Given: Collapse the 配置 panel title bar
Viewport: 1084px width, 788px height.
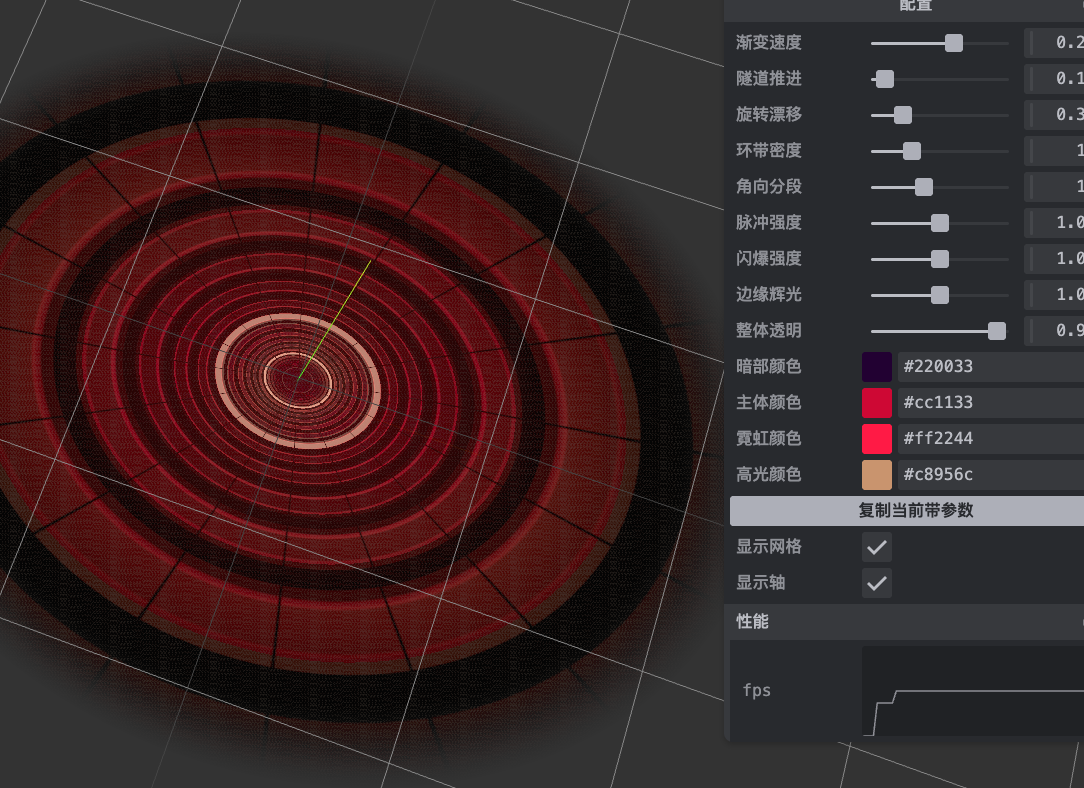Looking at the screenshot, I should [907, 8].
